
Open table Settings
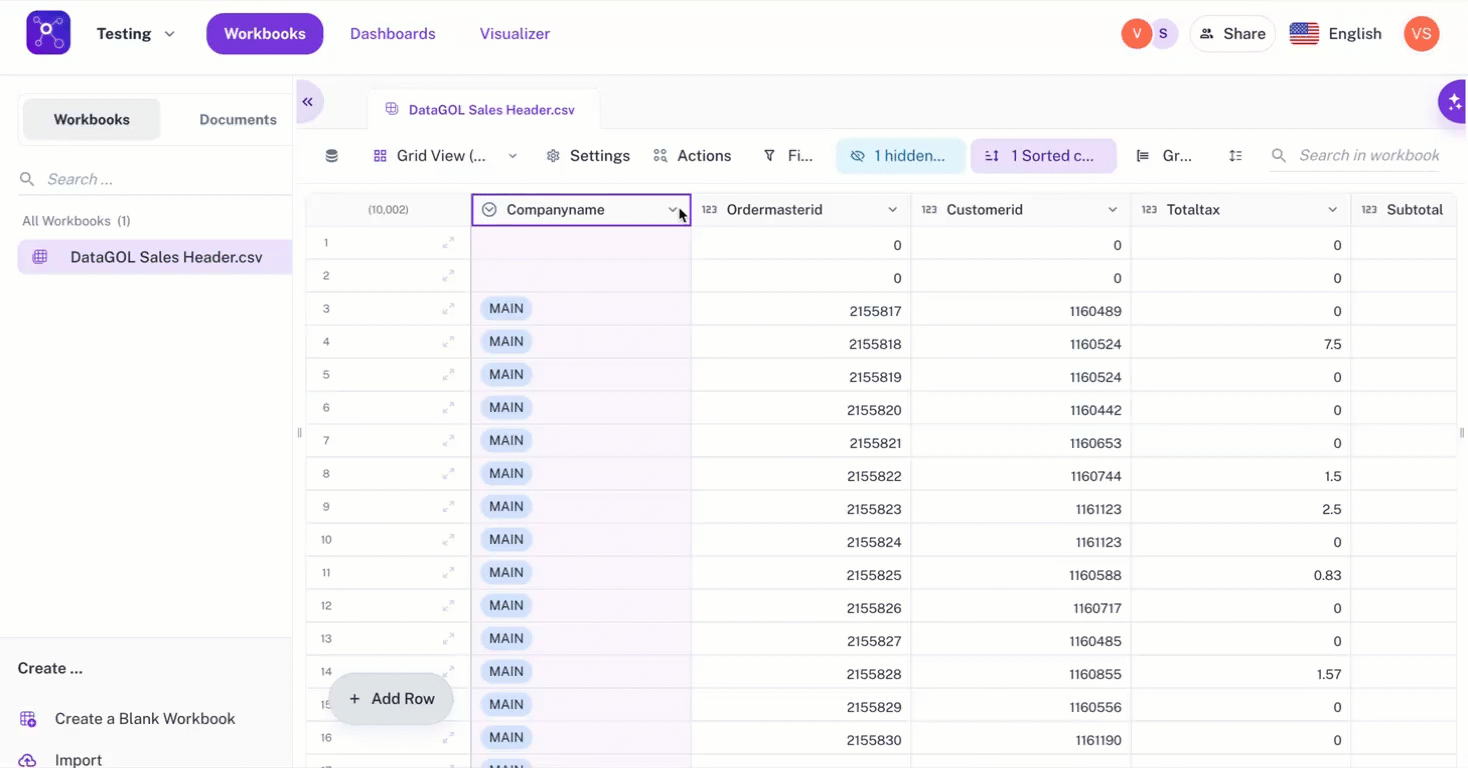588,156
